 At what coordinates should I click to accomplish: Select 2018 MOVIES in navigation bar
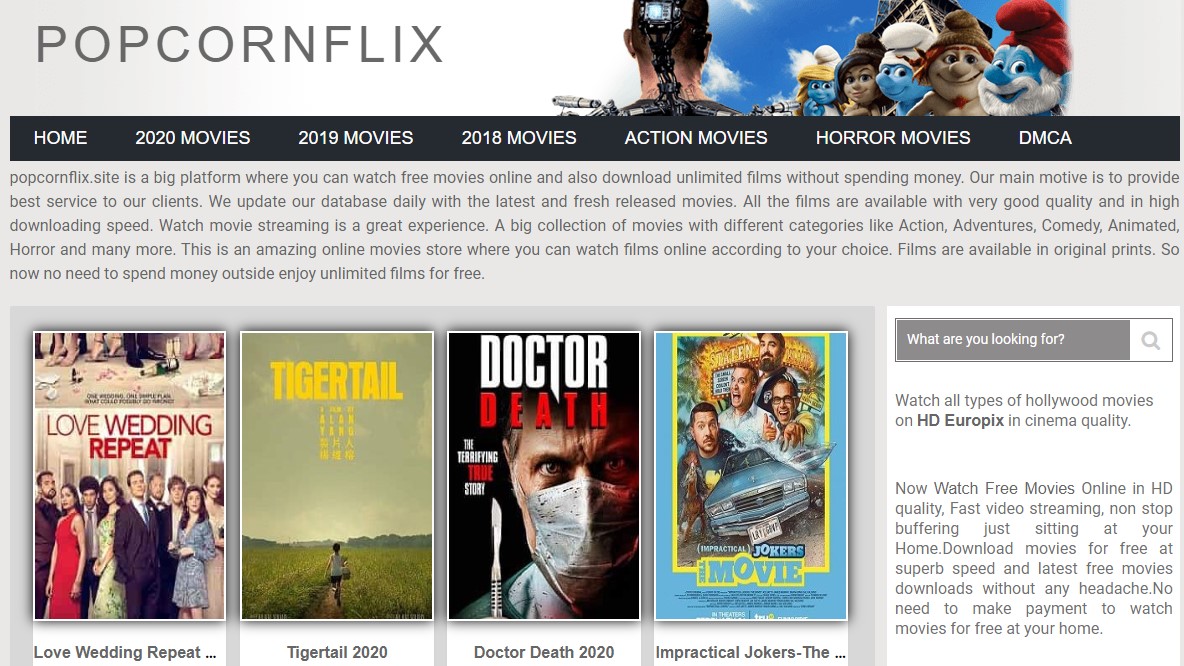click(519, 138)
